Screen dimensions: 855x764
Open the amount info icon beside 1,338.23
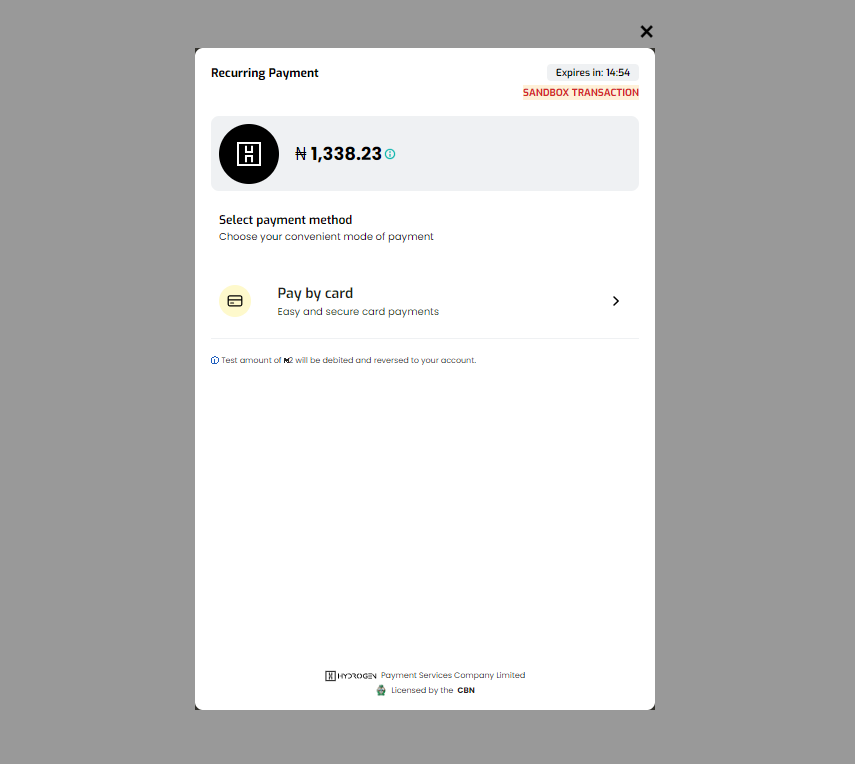click(390, 154)
